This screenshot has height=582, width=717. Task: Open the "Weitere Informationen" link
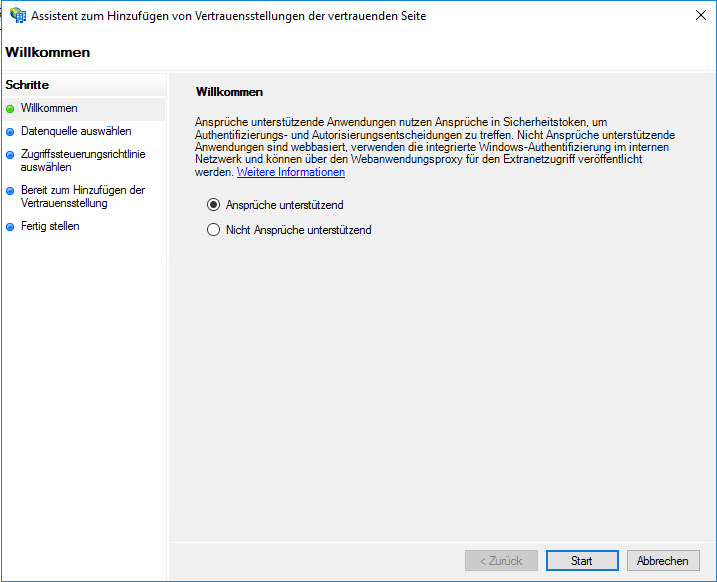point(291,172)
